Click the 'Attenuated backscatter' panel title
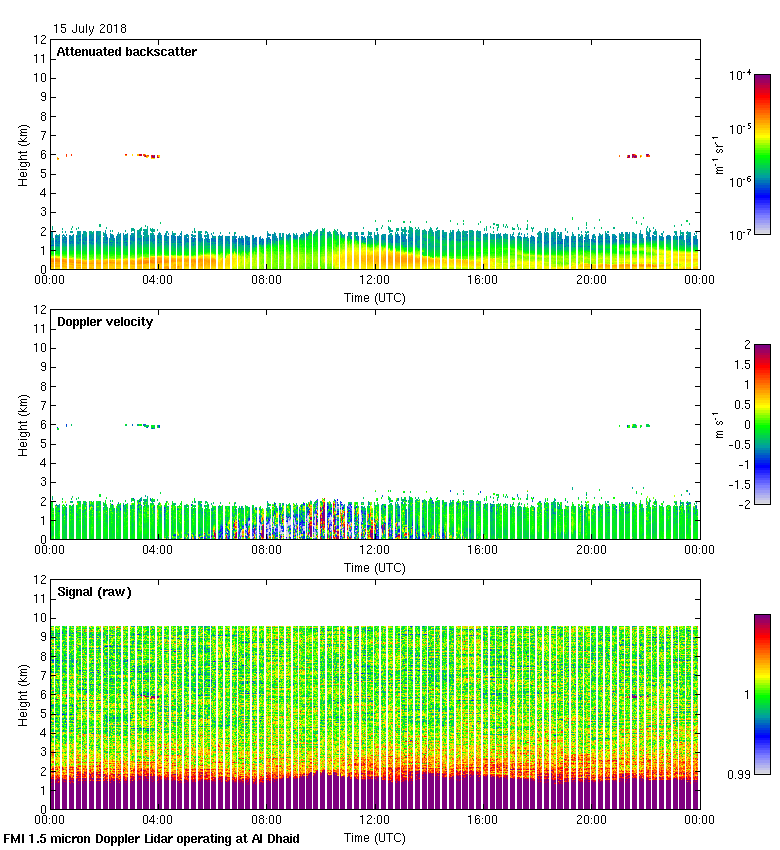780x850 pixels. click(127, 52)
